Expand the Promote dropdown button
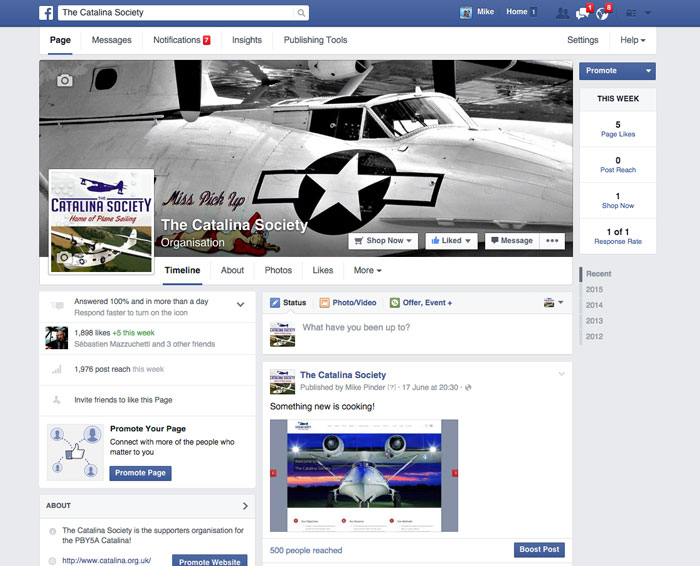 click(648, 71)
